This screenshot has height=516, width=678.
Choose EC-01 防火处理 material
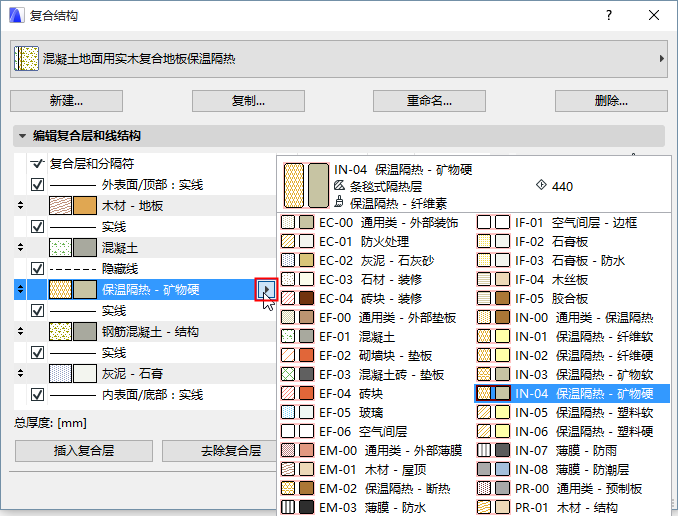click(x=345, y=242)
